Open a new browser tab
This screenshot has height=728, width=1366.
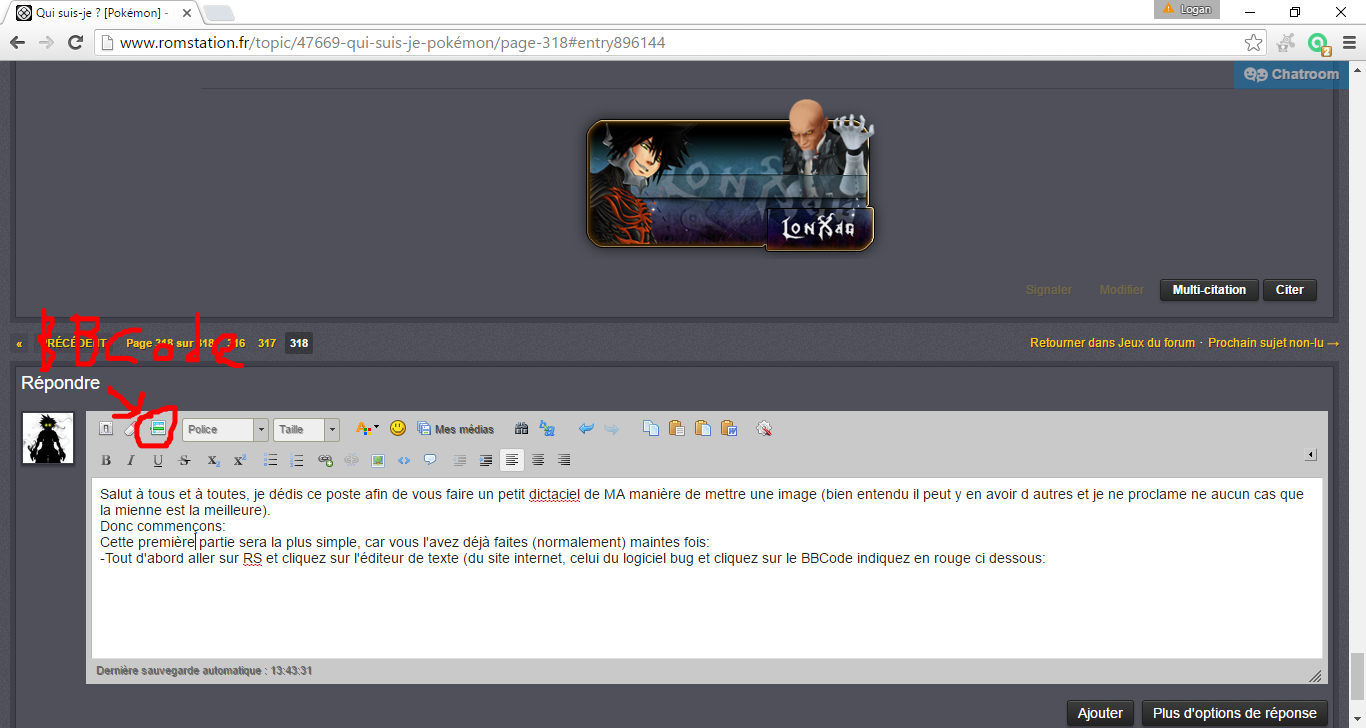[x=219, y=13]
